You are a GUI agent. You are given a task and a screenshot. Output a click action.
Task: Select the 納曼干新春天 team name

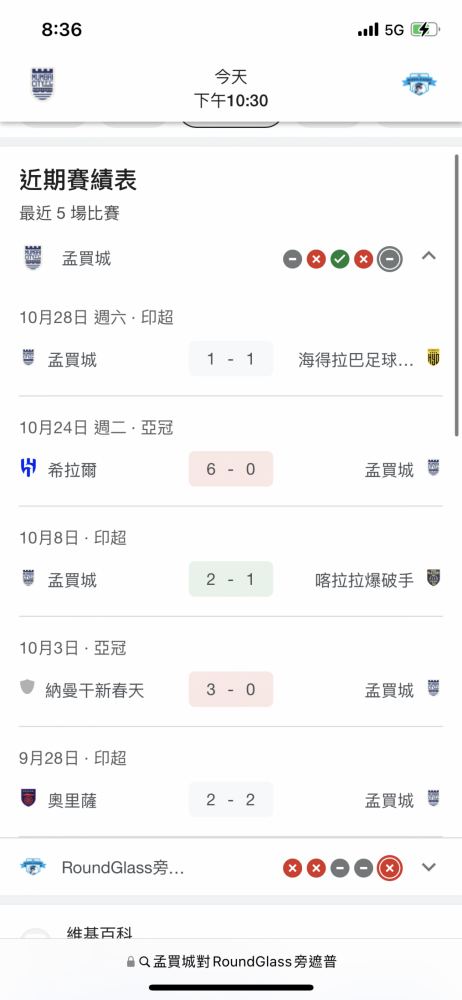(x=96, y=689)
